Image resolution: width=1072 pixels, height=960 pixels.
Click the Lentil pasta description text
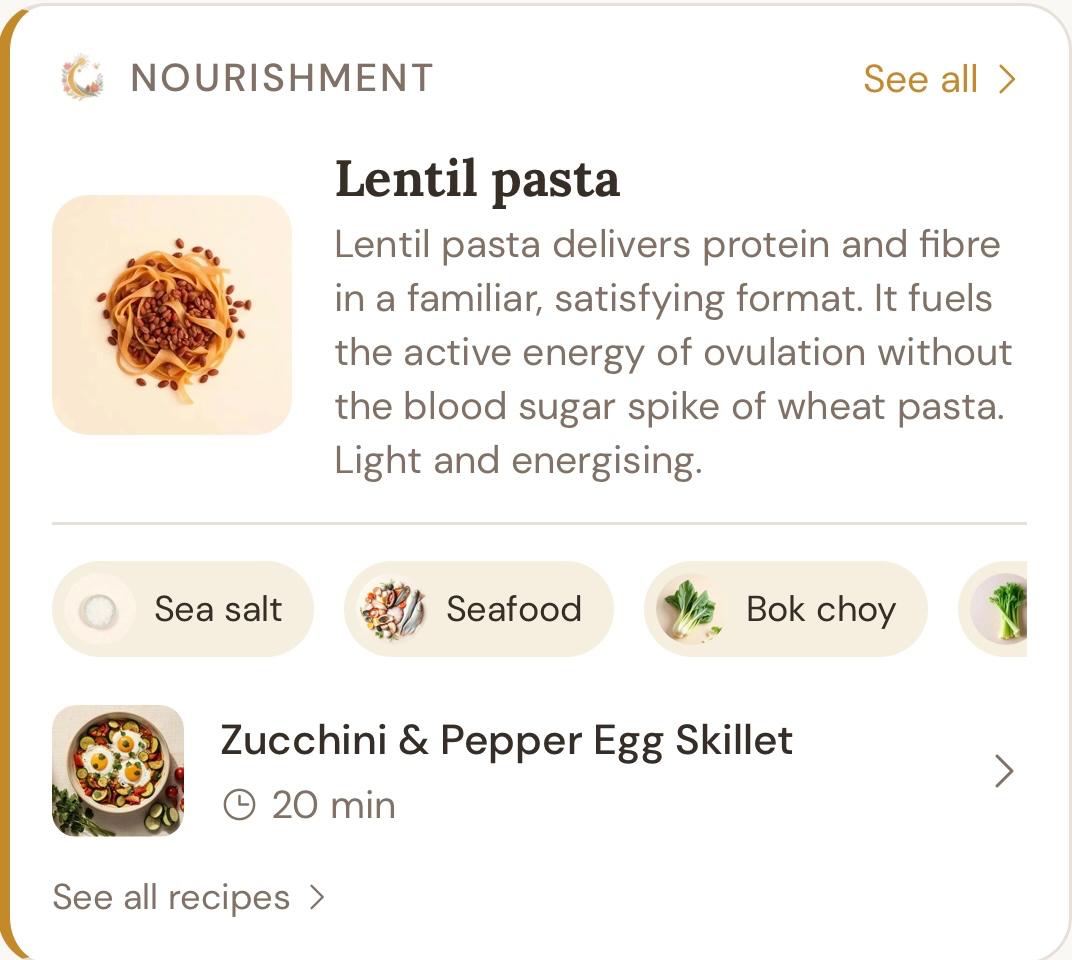673,352
